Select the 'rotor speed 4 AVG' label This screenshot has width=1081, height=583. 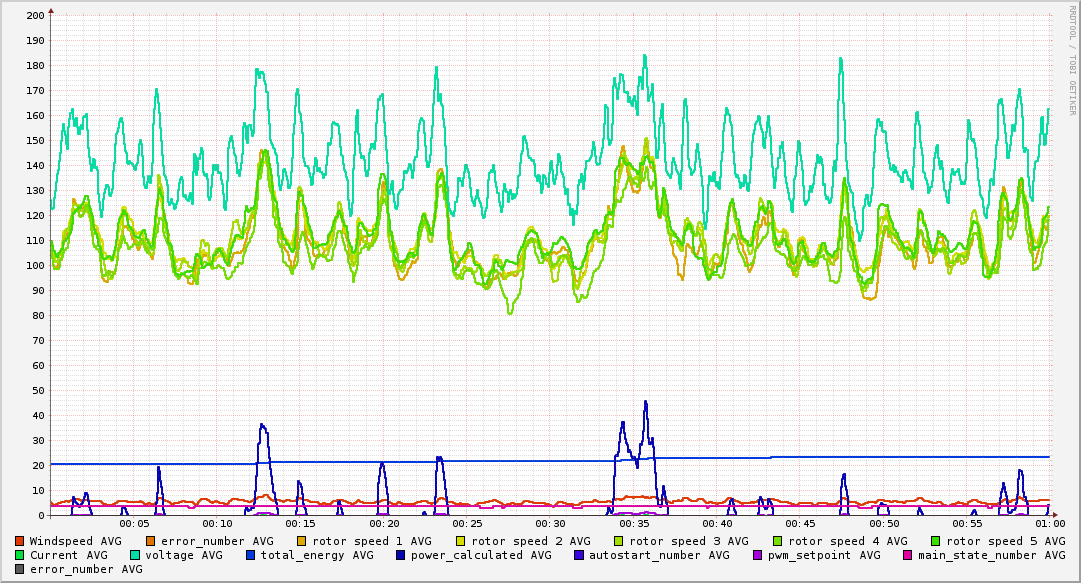848,542
